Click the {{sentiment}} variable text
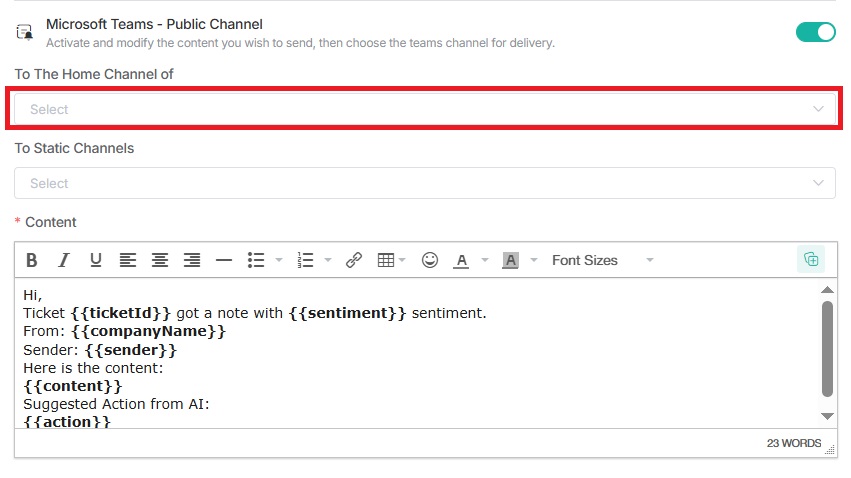Viewport: 851px width, 478px height. (x=347, y=313)
